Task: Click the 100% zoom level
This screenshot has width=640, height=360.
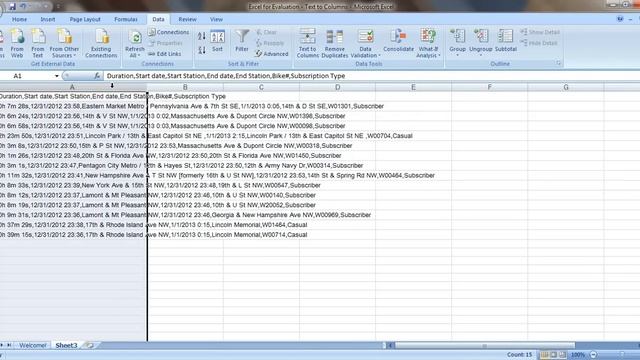Action: tap(578, 355)
